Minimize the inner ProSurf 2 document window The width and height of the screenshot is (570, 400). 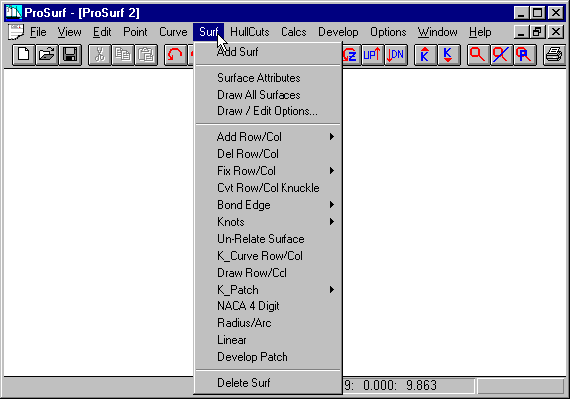pos(521,32)
